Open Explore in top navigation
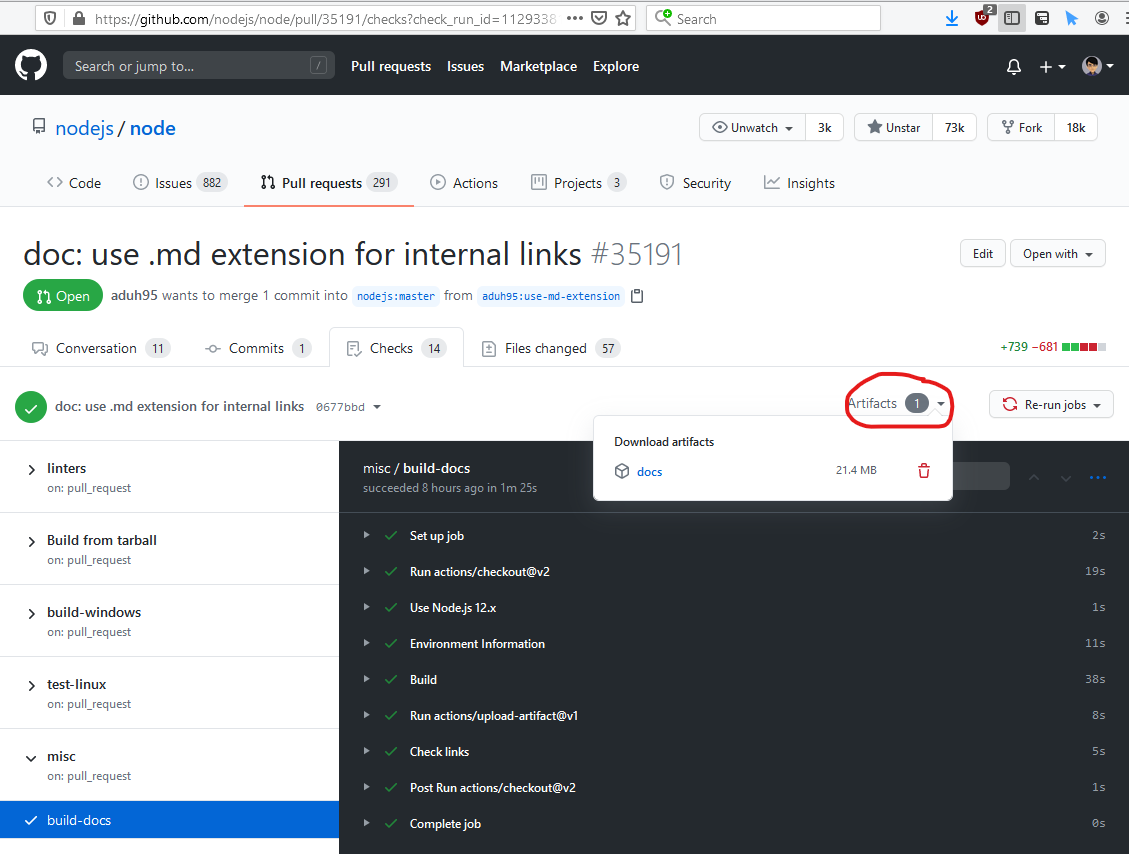Screen dimensions: 1129x854 tap(616, 66)
